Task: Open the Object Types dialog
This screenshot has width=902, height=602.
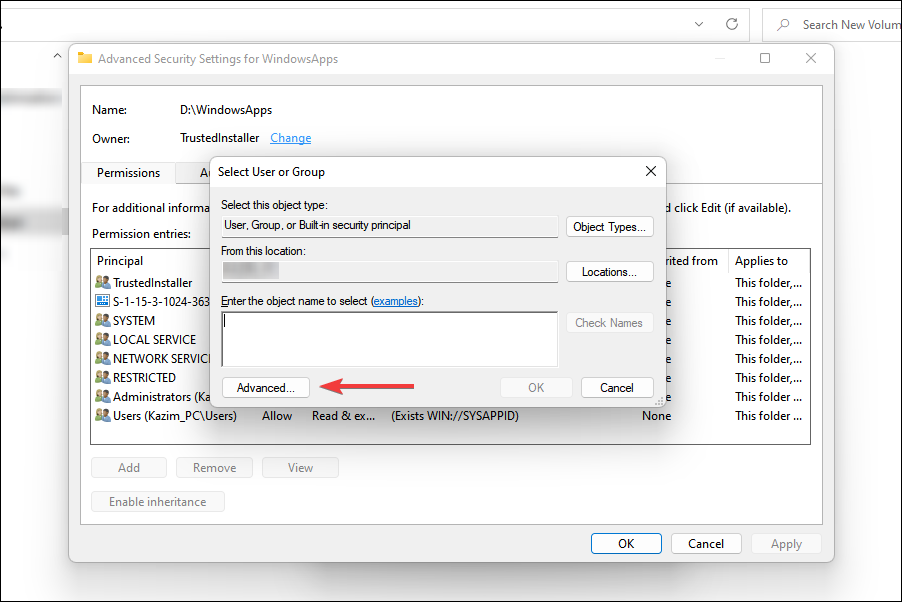Action: (x=609, y=227)
